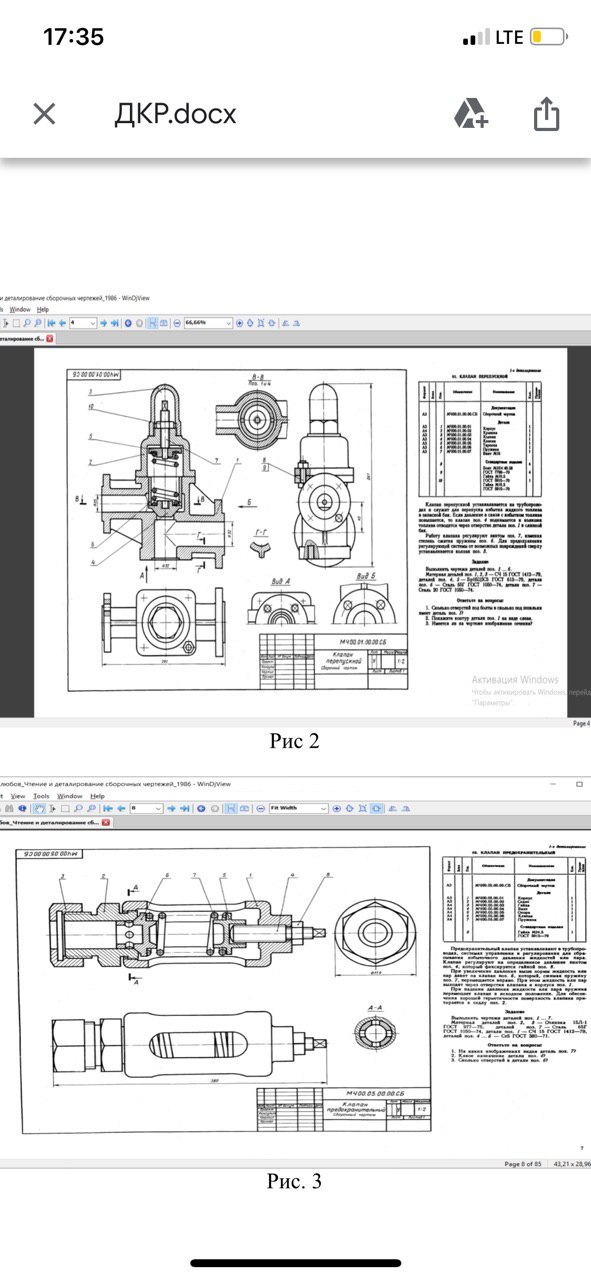Toggle continuous layout icon in Рис 2 toolbar
The height and width of the screenshot is (1280, 591).
click(152, 323)
